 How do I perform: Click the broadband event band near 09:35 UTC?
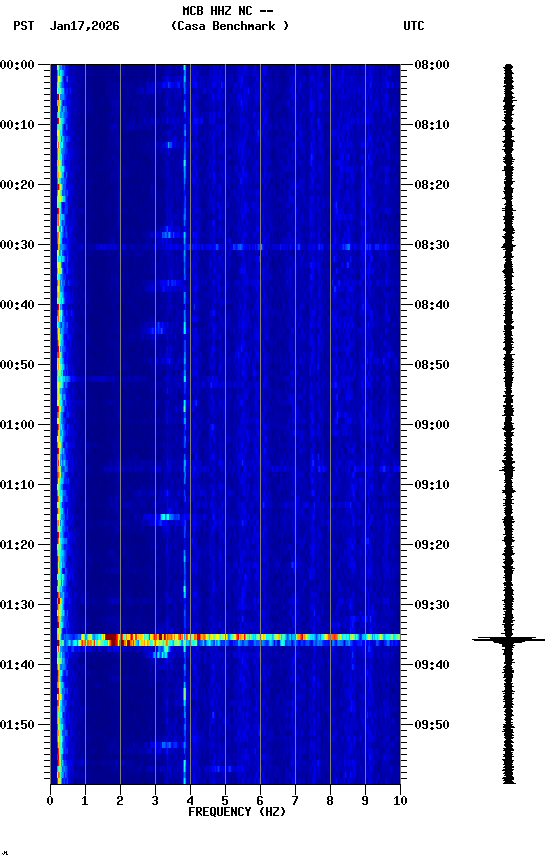point(229,640)
